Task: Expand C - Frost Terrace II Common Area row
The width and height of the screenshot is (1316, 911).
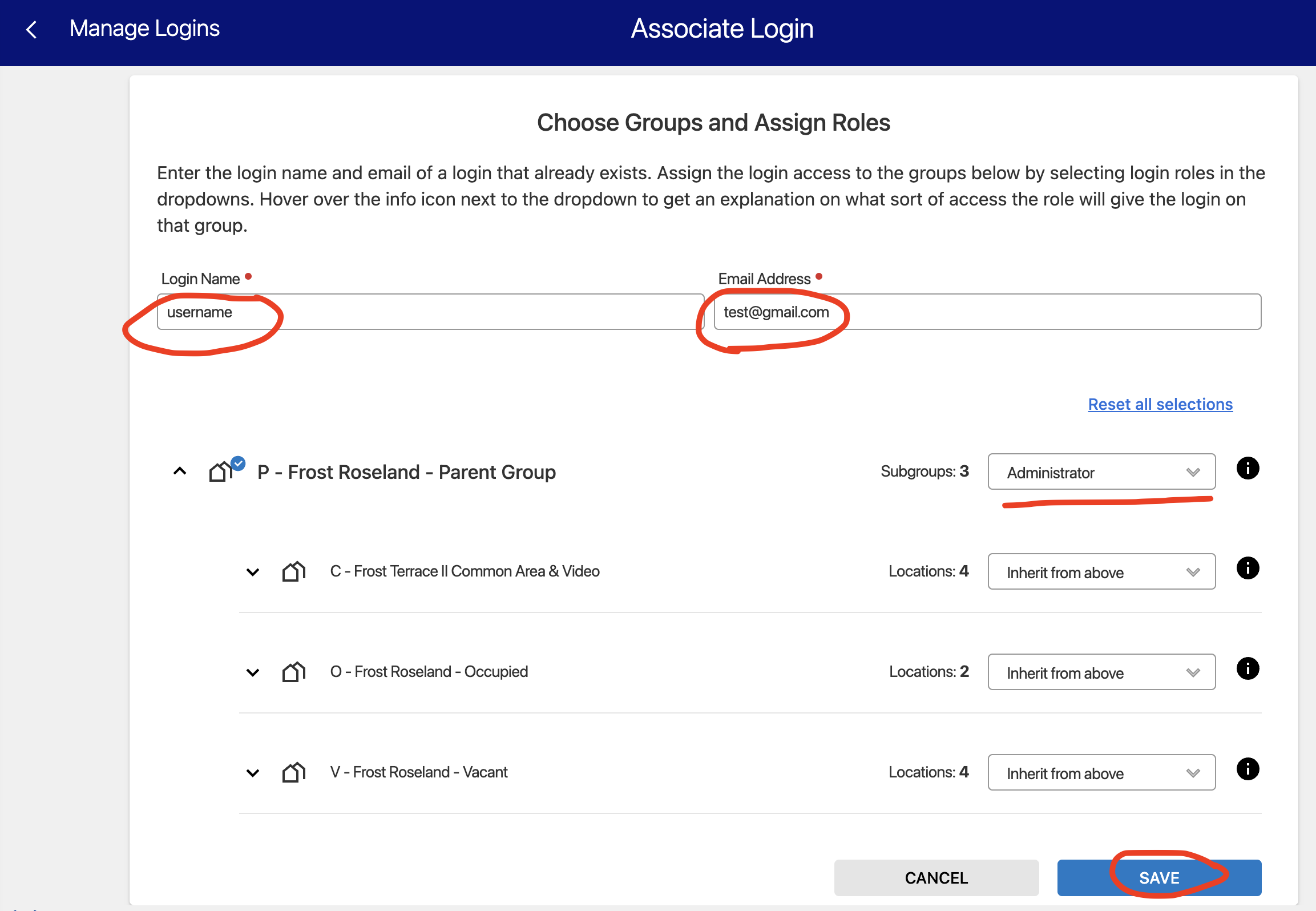Action: tap(253, 572)
